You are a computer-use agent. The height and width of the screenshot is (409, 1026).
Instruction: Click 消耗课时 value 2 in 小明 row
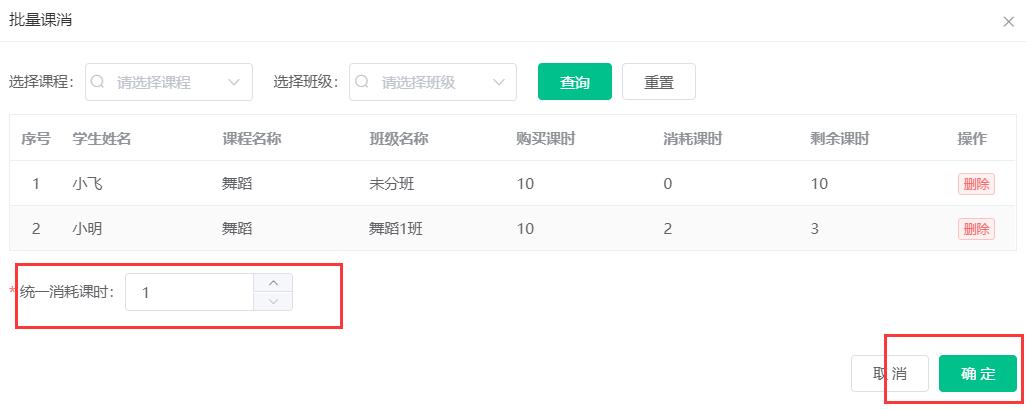[667, 228]
